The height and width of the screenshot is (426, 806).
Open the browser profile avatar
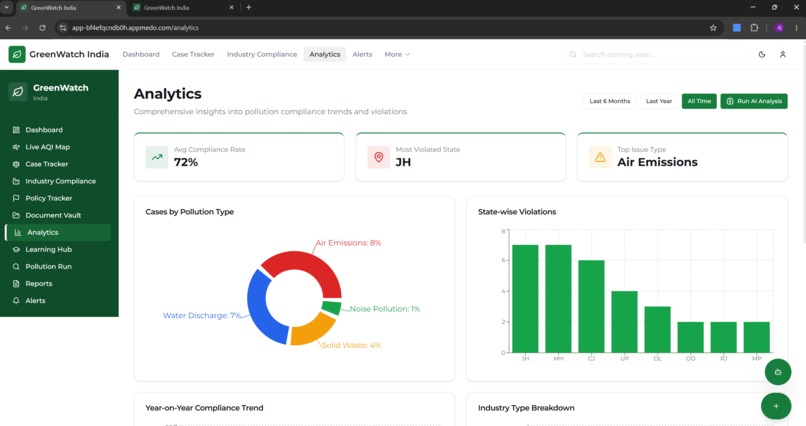point(779,28)
